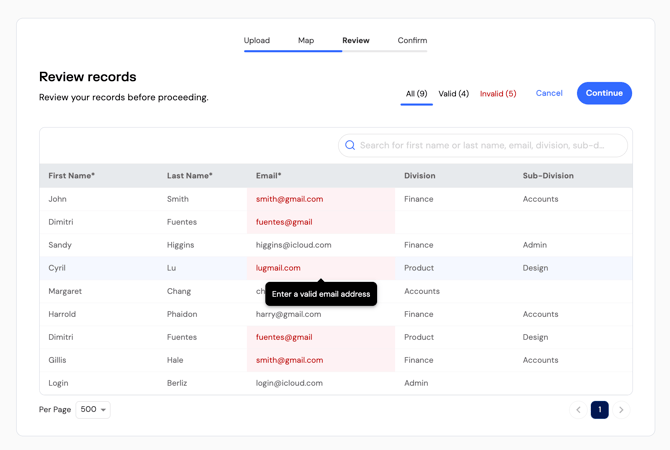Go to previous page arrow
Viewport: 670px width, 450px height.
click(x=578, y=410)
